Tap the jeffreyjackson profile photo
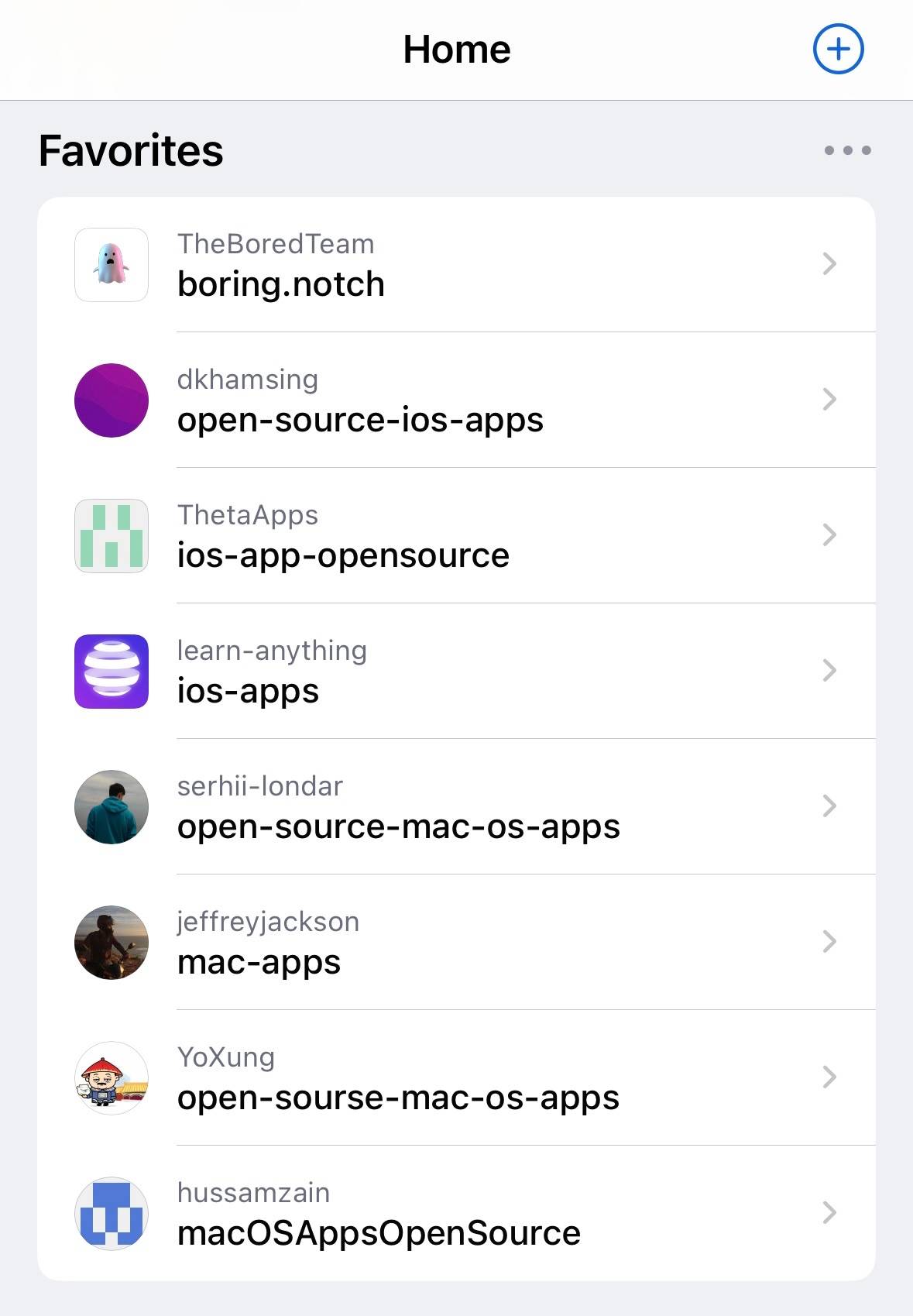 112,942
